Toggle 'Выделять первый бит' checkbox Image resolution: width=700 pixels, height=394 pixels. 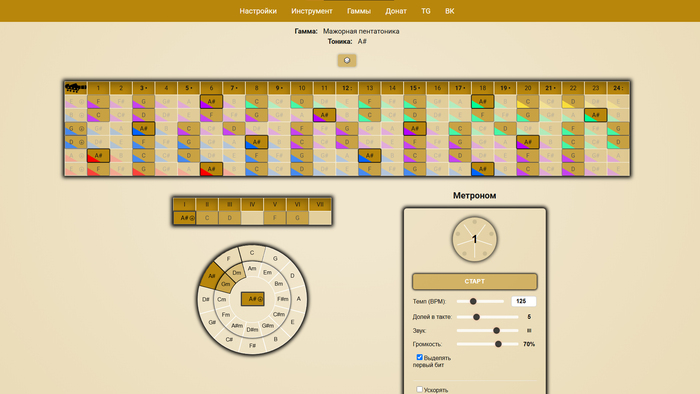click(419, 357)
